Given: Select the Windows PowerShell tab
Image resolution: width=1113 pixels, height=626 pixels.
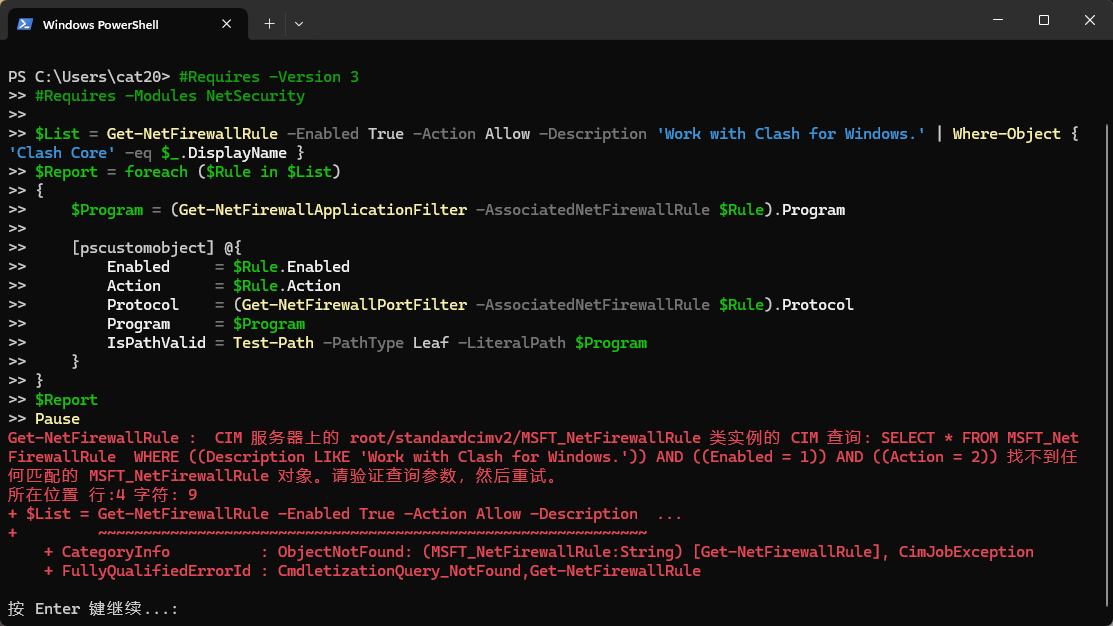Looking at the screenshot, I should [x=100, y=24].
